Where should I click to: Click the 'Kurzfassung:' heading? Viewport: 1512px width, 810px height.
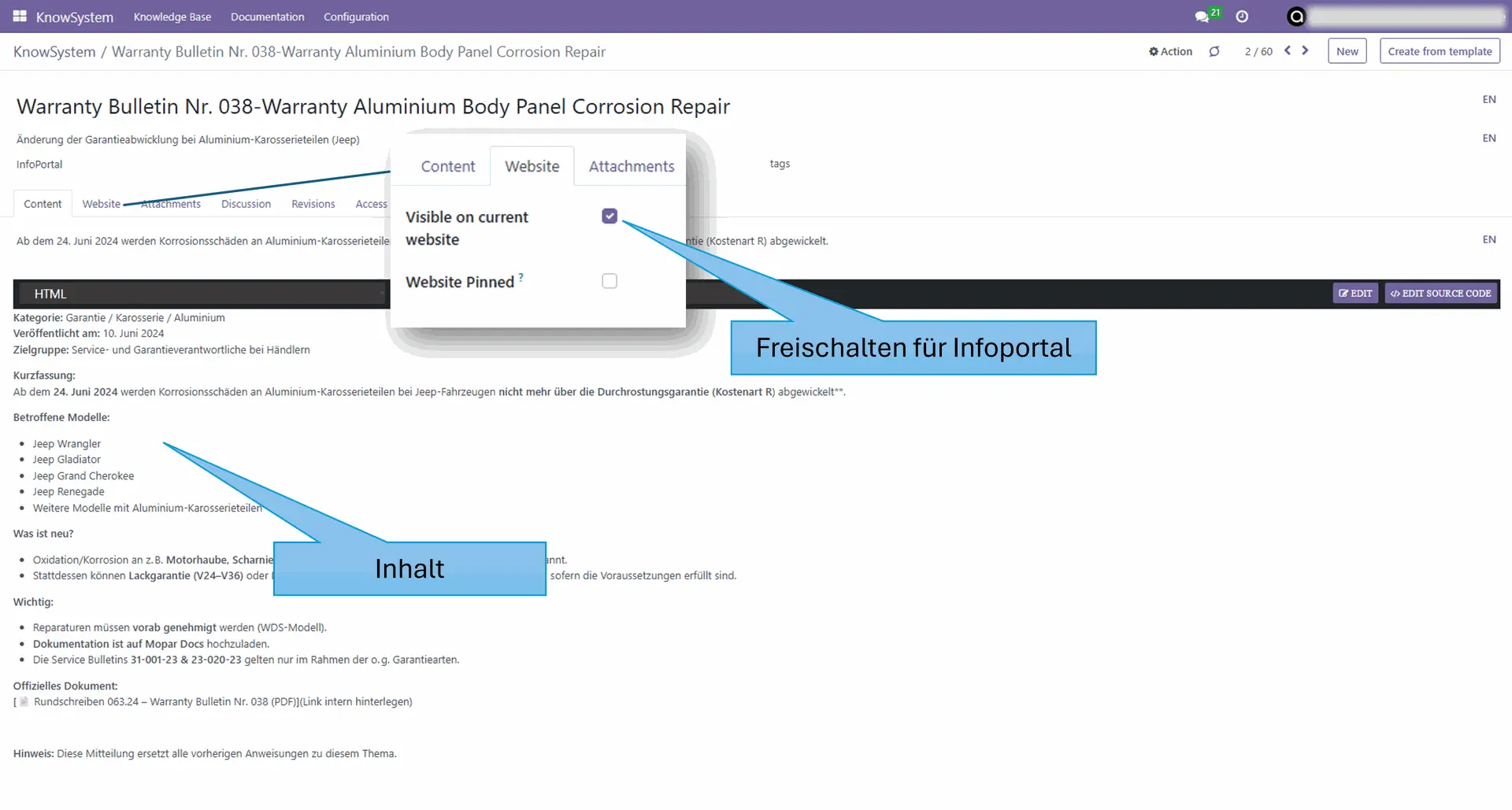point(44,375)
